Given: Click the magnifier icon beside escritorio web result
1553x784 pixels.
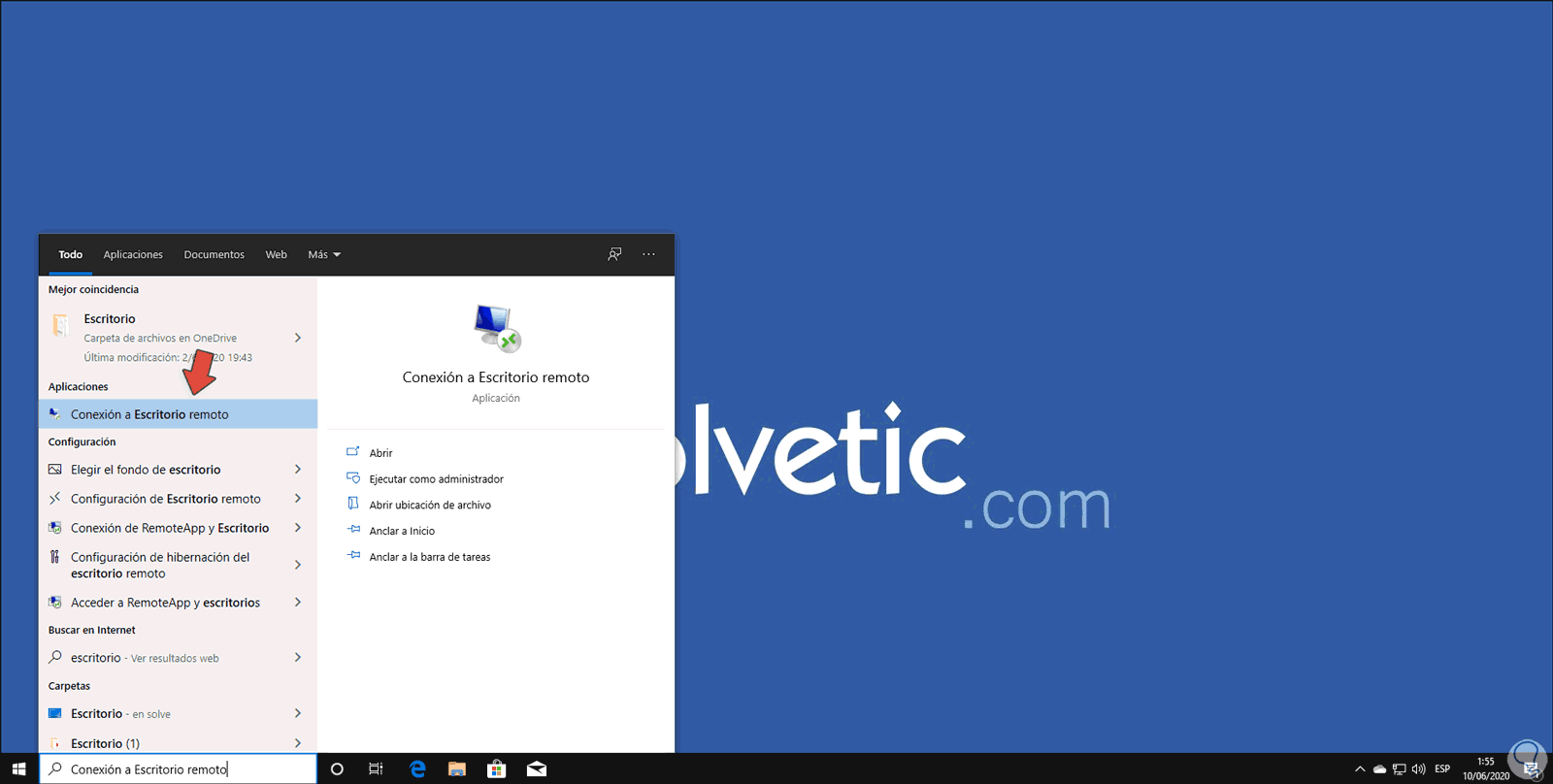Looking at the screenshot, I should point(55,657).
